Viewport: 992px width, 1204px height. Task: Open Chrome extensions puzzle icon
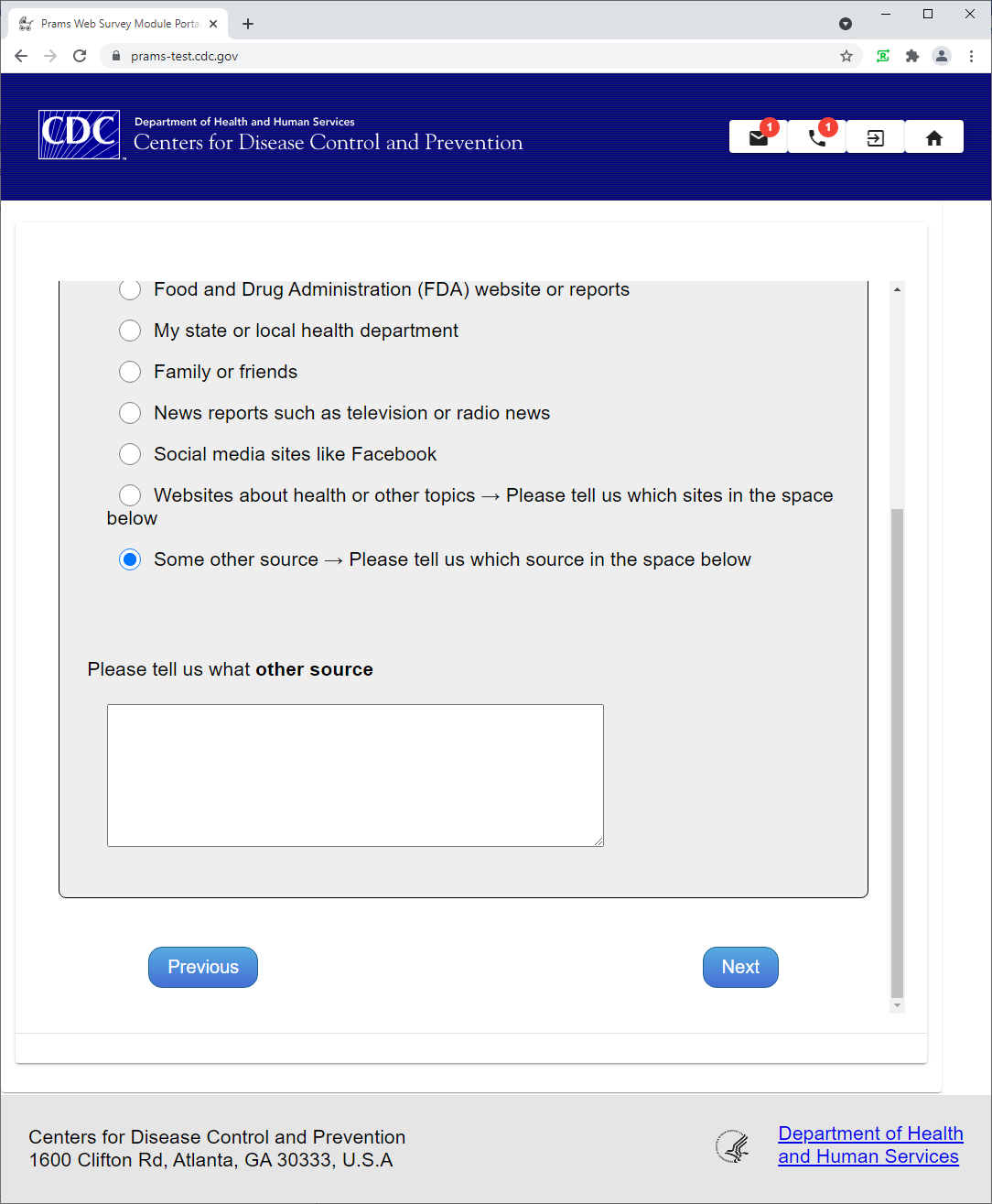[x=911, y=56]
